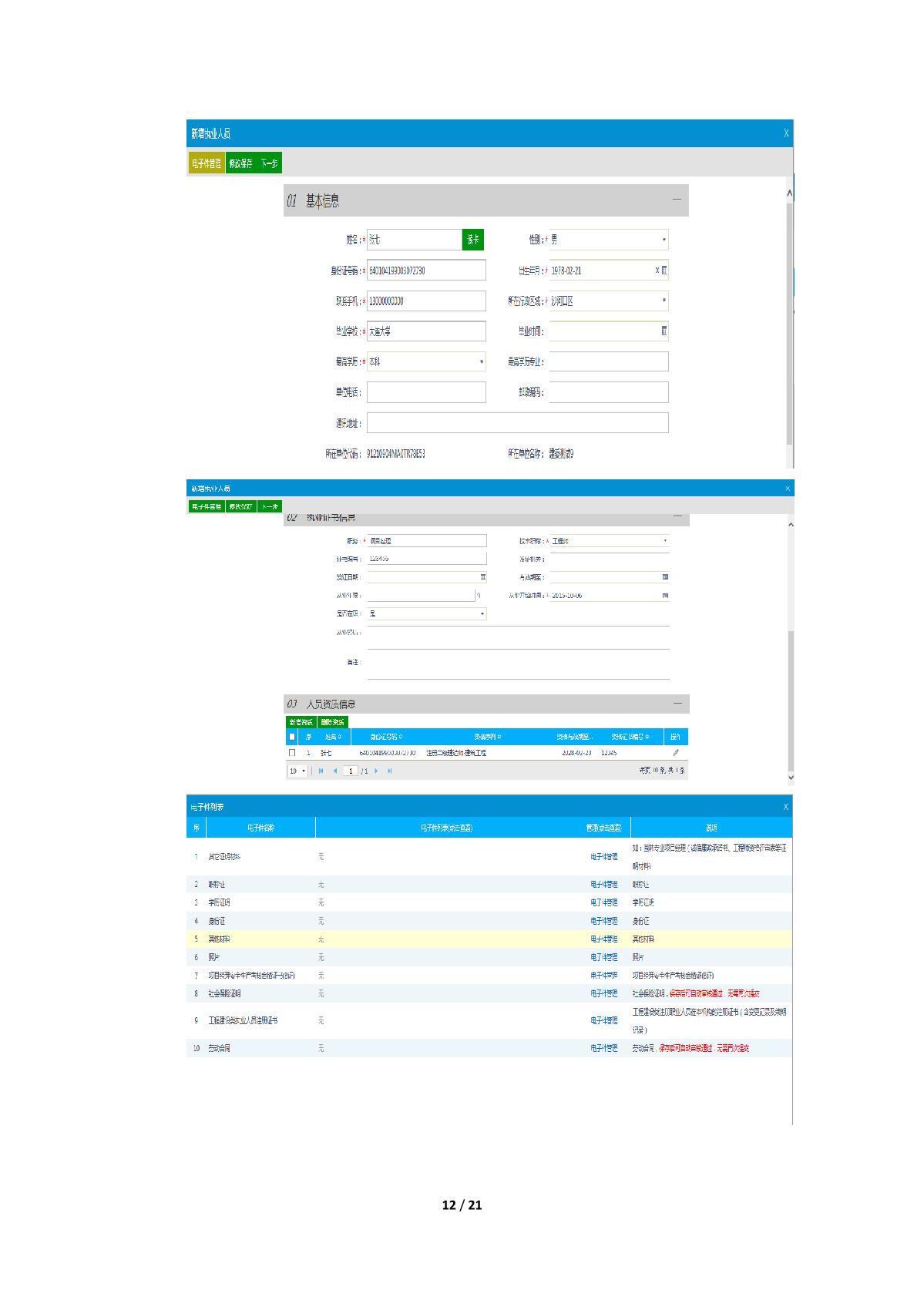The width and height of the screenshot is (924, 1307).
Task: Open 电子件管理 link for row 9
Action: pyautogui.click(x=604, y=1020)
